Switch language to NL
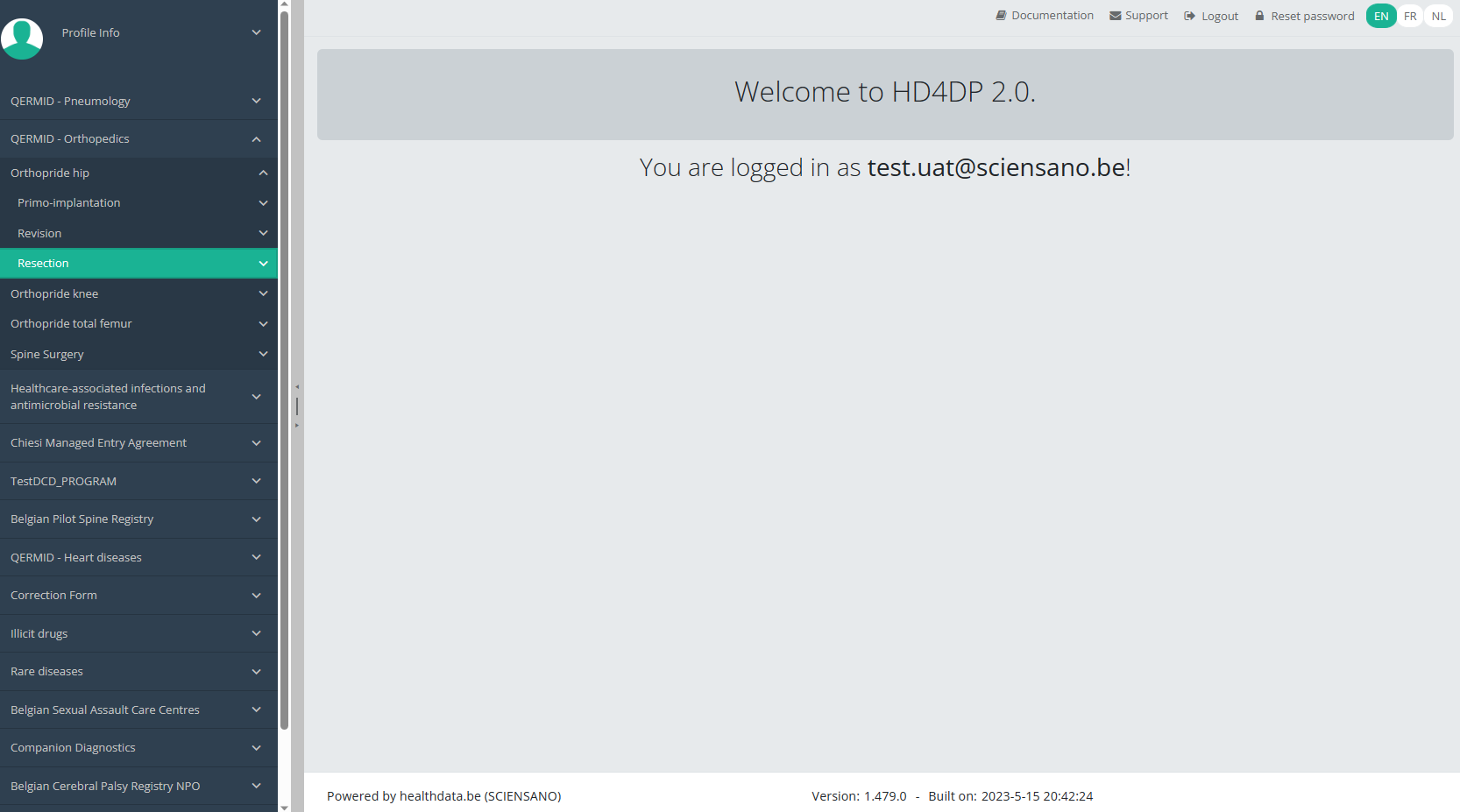Image resolution: width=1460 pixels, height=812 pixels. [x=1438, y=16]
